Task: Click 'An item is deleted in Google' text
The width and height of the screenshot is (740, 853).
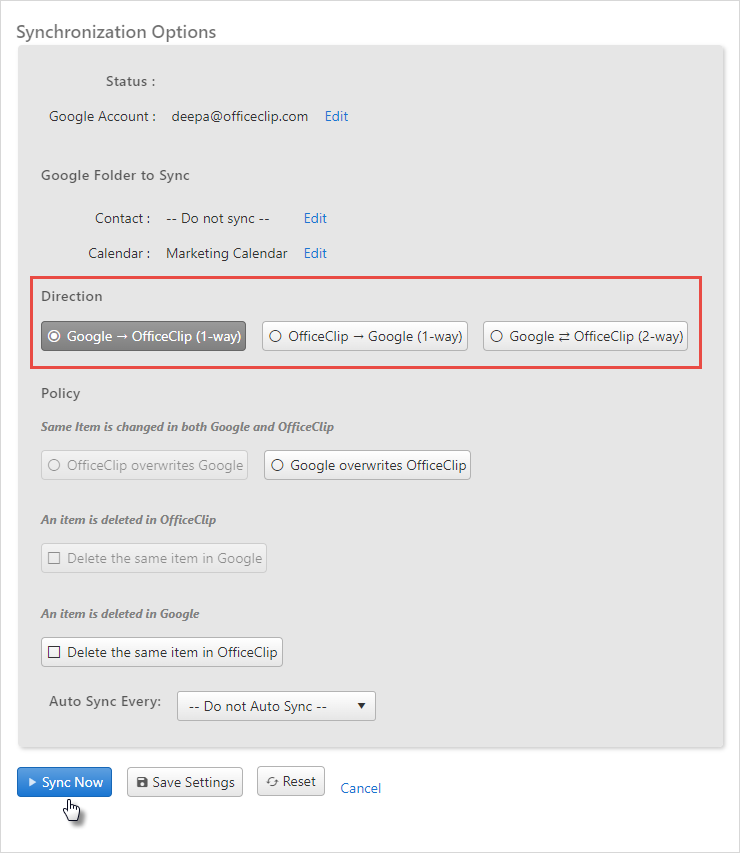Action: point(120,614)
